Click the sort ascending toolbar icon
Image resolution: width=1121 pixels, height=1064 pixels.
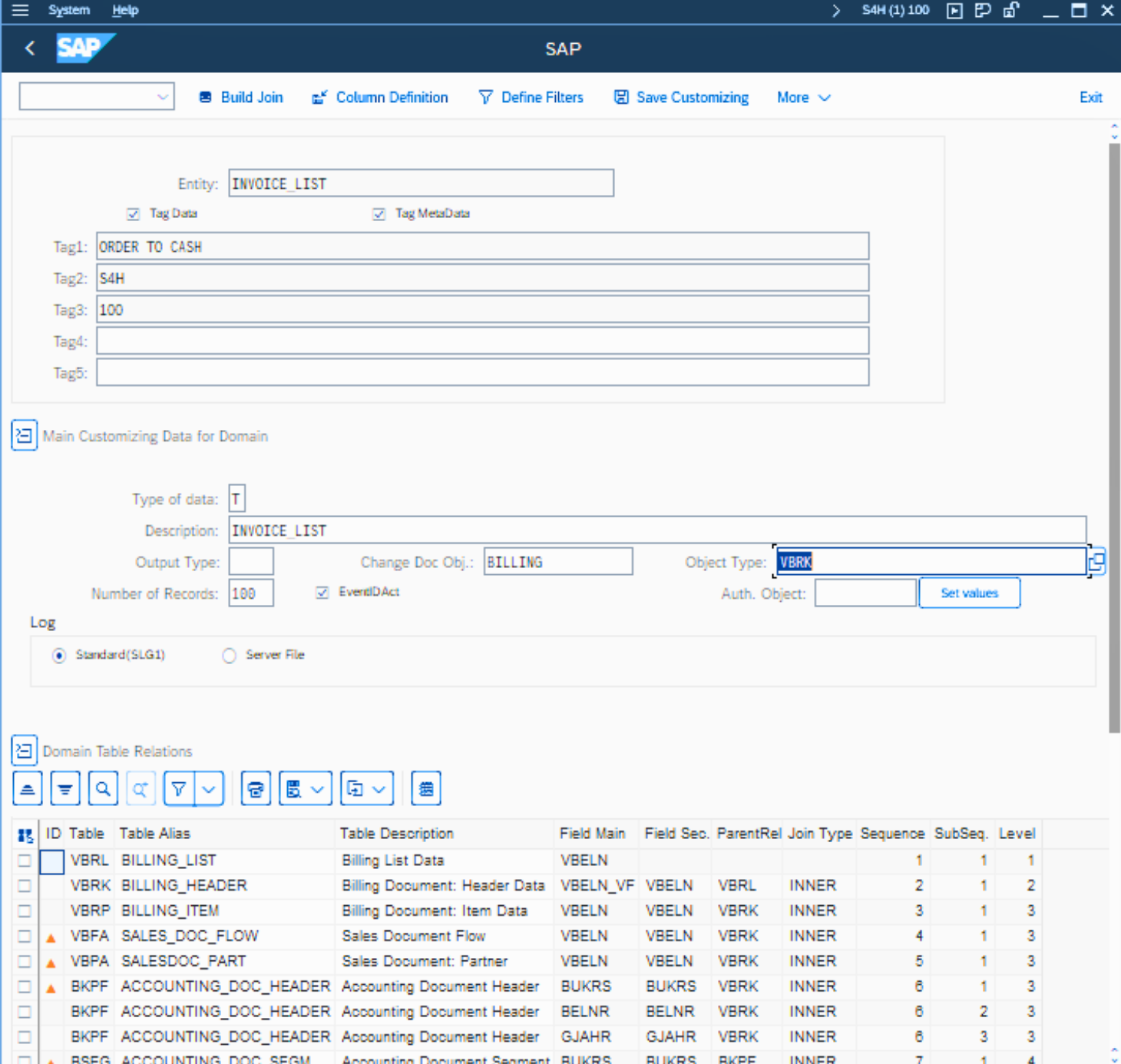[x=28, y=788]
